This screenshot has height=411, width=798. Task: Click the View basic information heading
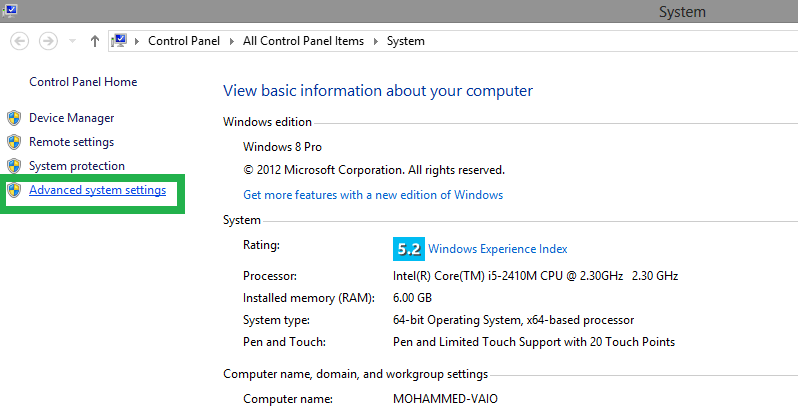click(x=378, y=91)
